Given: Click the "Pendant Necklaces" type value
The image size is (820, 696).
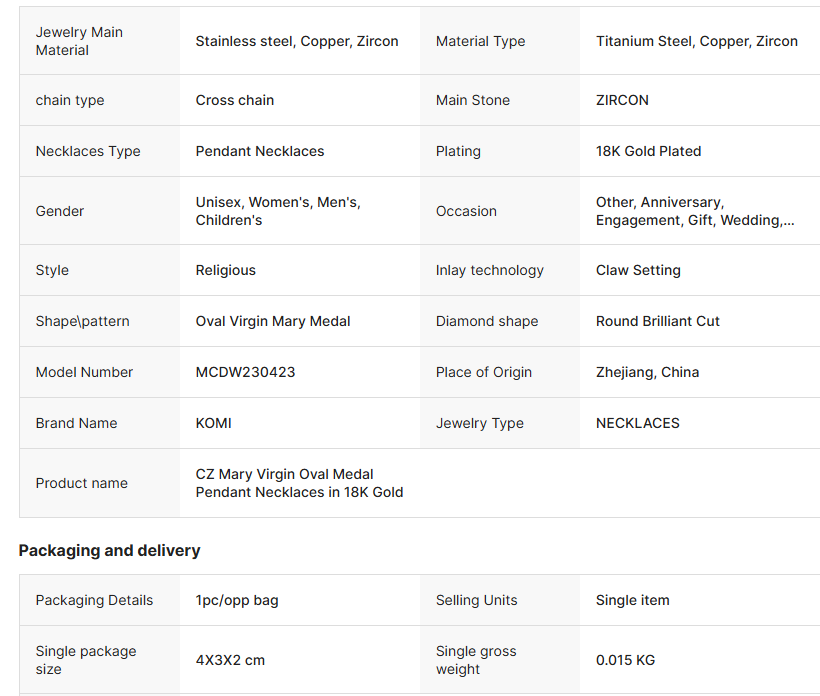Looking at the screenshot, I should (260, 151).
